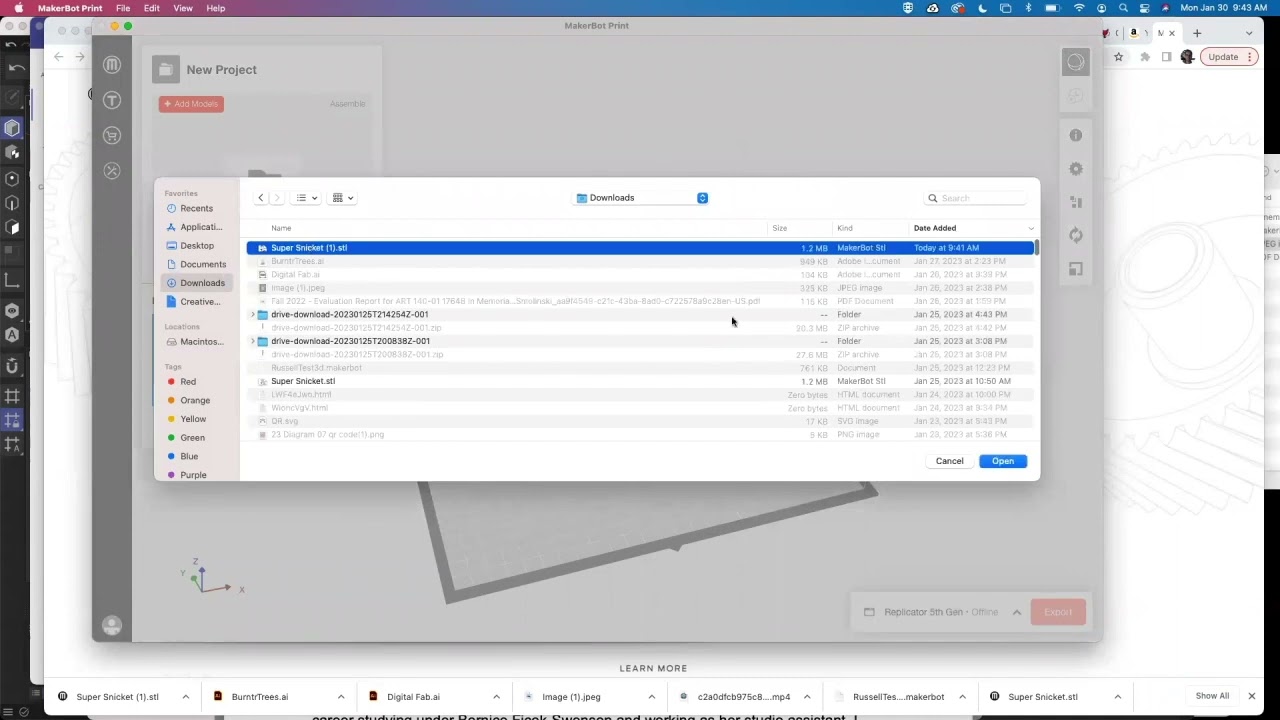Open the File menu
Image resolution: width=1280 pixels, height=720 pixels.
123,8
